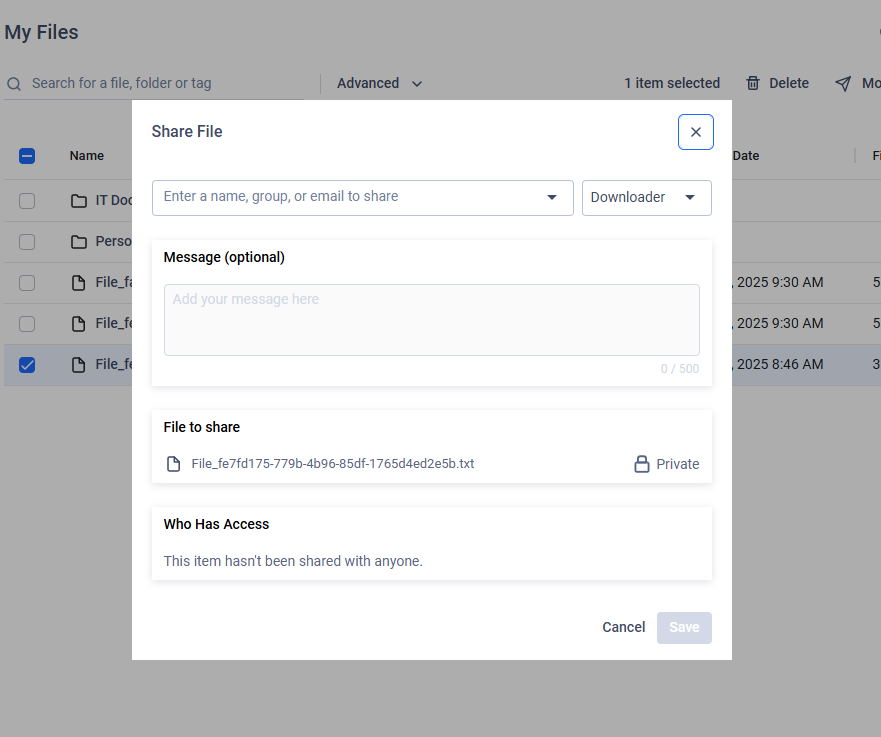881x737 pixels.
Task: Click the search magnifier icon
Action: pyautogui.click(x=14, y=84)
